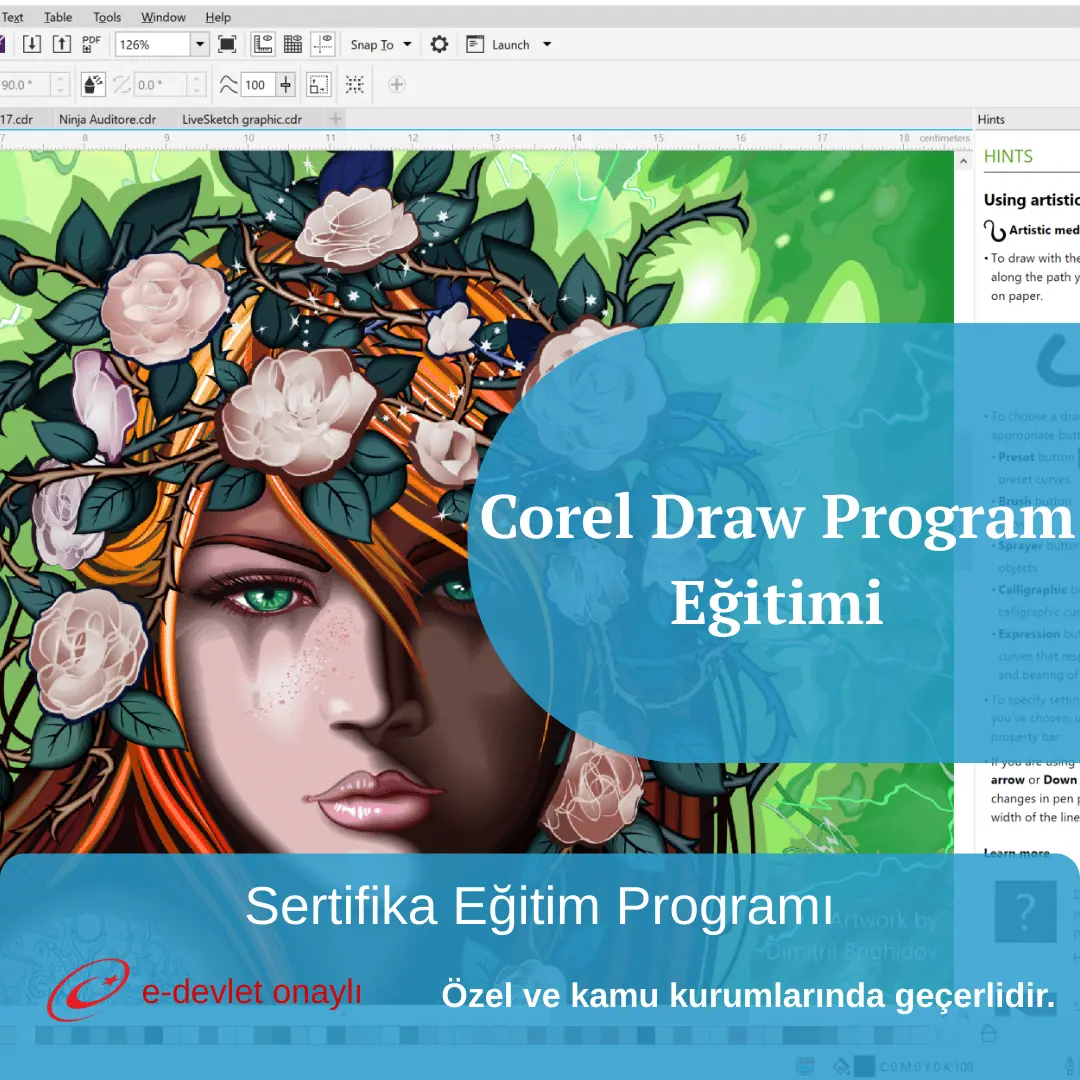The width and height of the screenshot is (1080, 1080).
Task: Click the Learn more link in Hints
Action: [1017, 853]
